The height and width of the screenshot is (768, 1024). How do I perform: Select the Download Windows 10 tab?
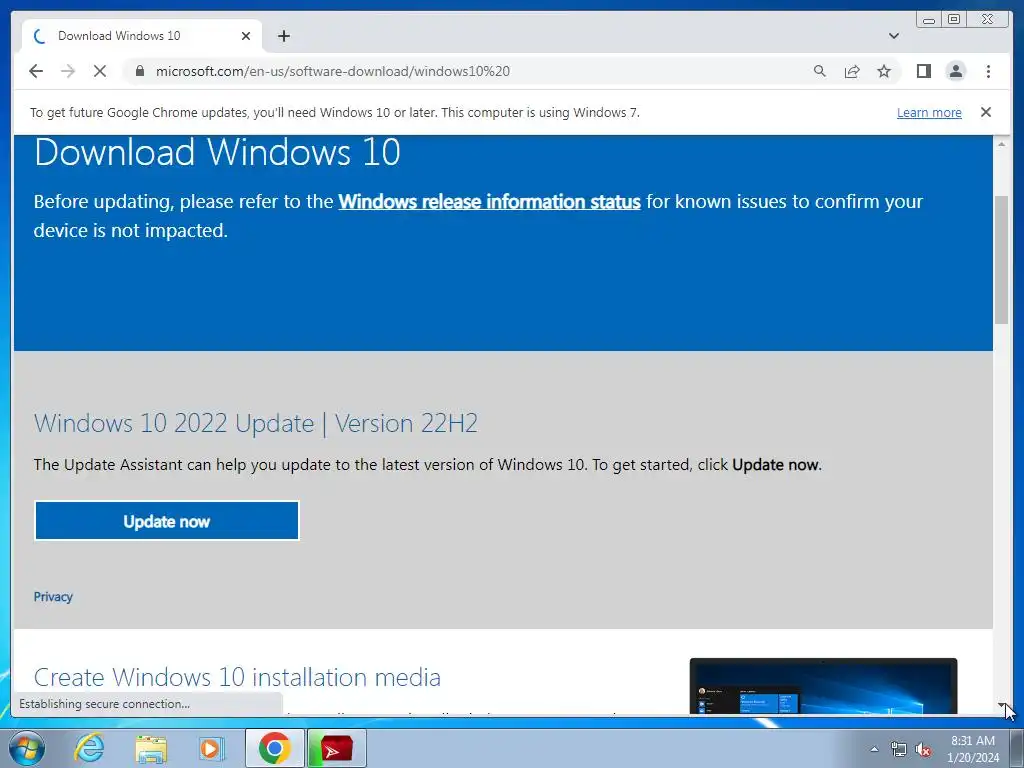coord(142,36)
